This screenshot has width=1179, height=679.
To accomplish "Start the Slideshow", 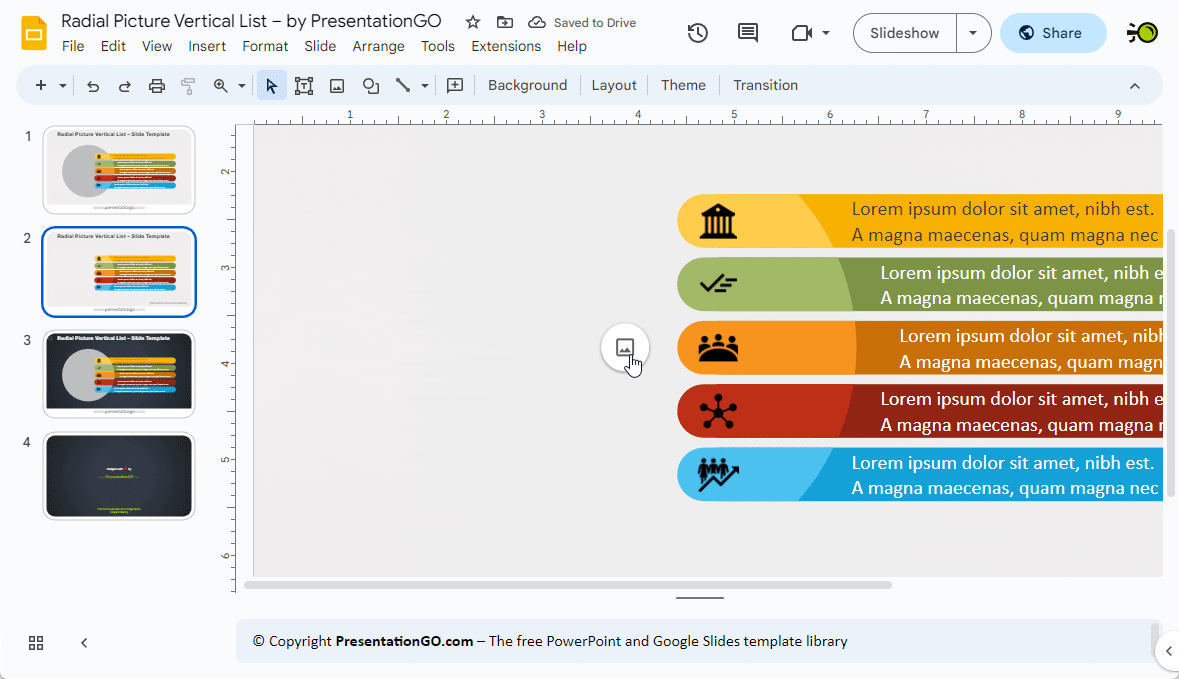I will 905,33.
